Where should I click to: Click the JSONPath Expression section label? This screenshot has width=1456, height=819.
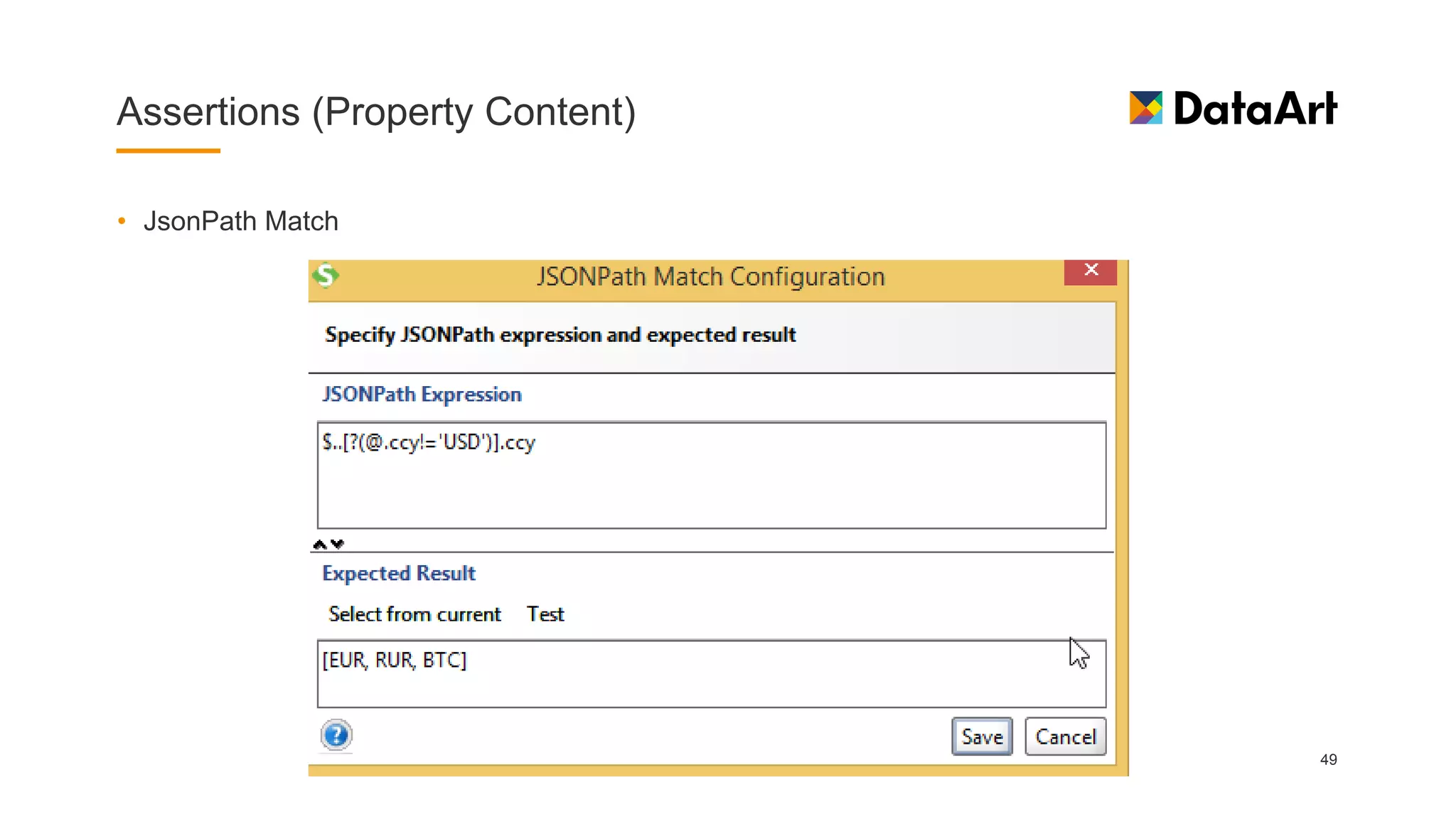click(422, 395)
